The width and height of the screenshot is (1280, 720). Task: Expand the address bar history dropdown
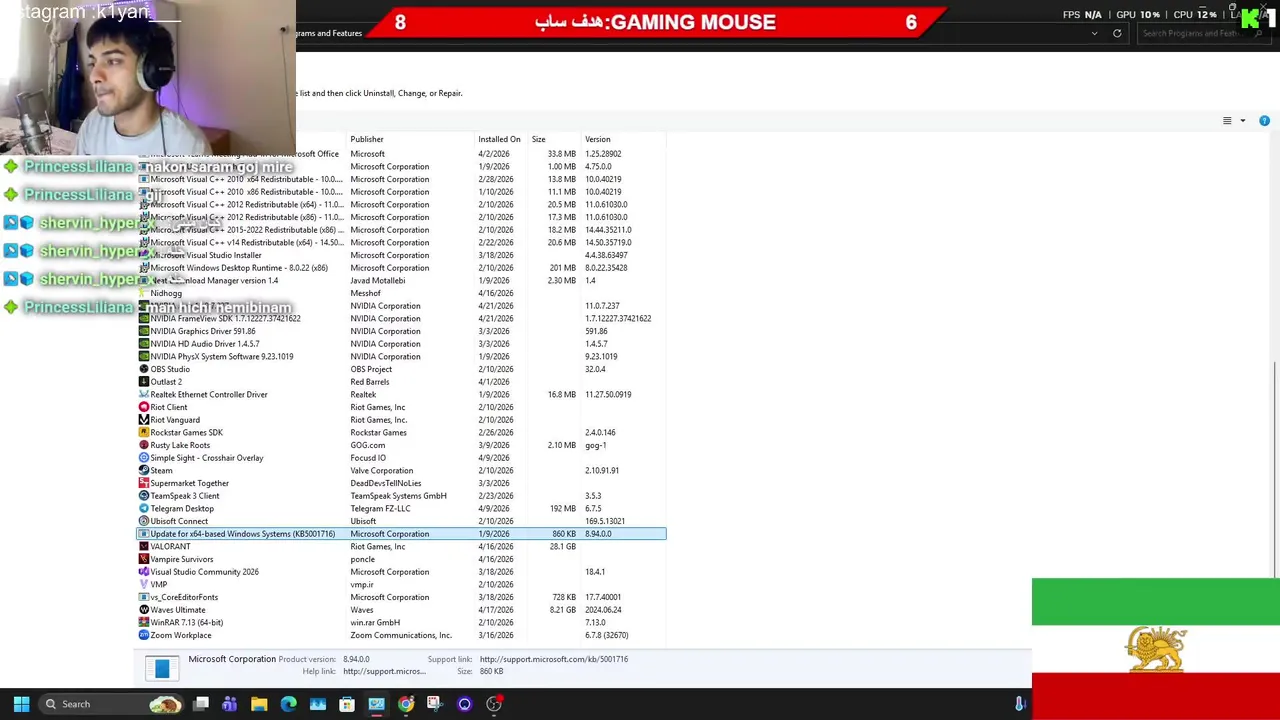click(1094, 33)
